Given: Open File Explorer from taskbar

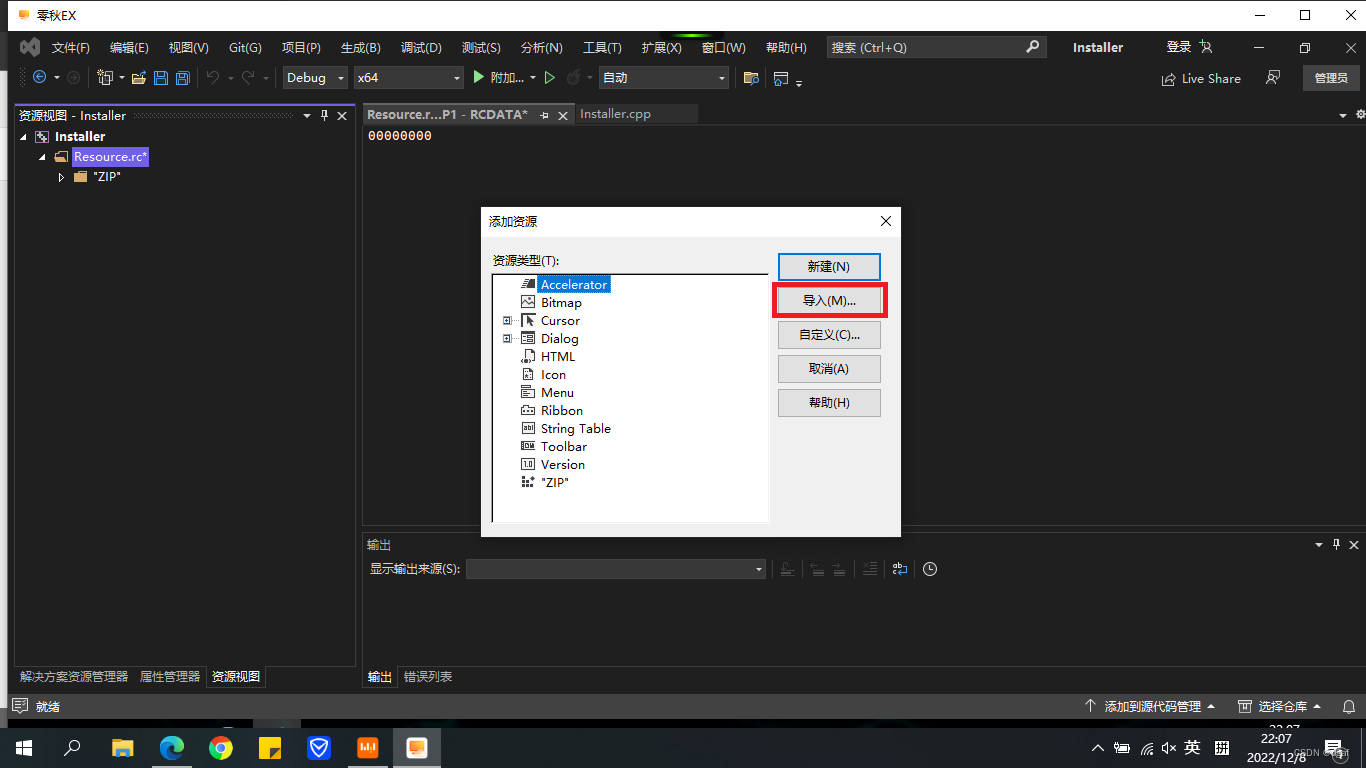Looking at the screenshot, I should click(122, 748).
